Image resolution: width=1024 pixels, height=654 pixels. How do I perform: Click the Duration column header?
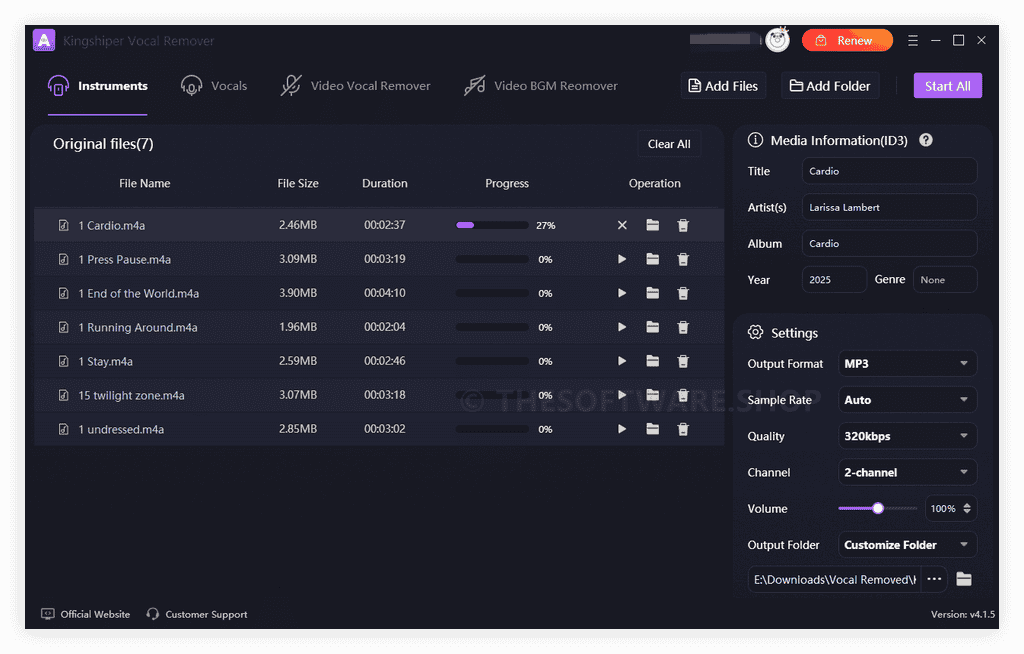pyautogui.click(x=385, y=184)
